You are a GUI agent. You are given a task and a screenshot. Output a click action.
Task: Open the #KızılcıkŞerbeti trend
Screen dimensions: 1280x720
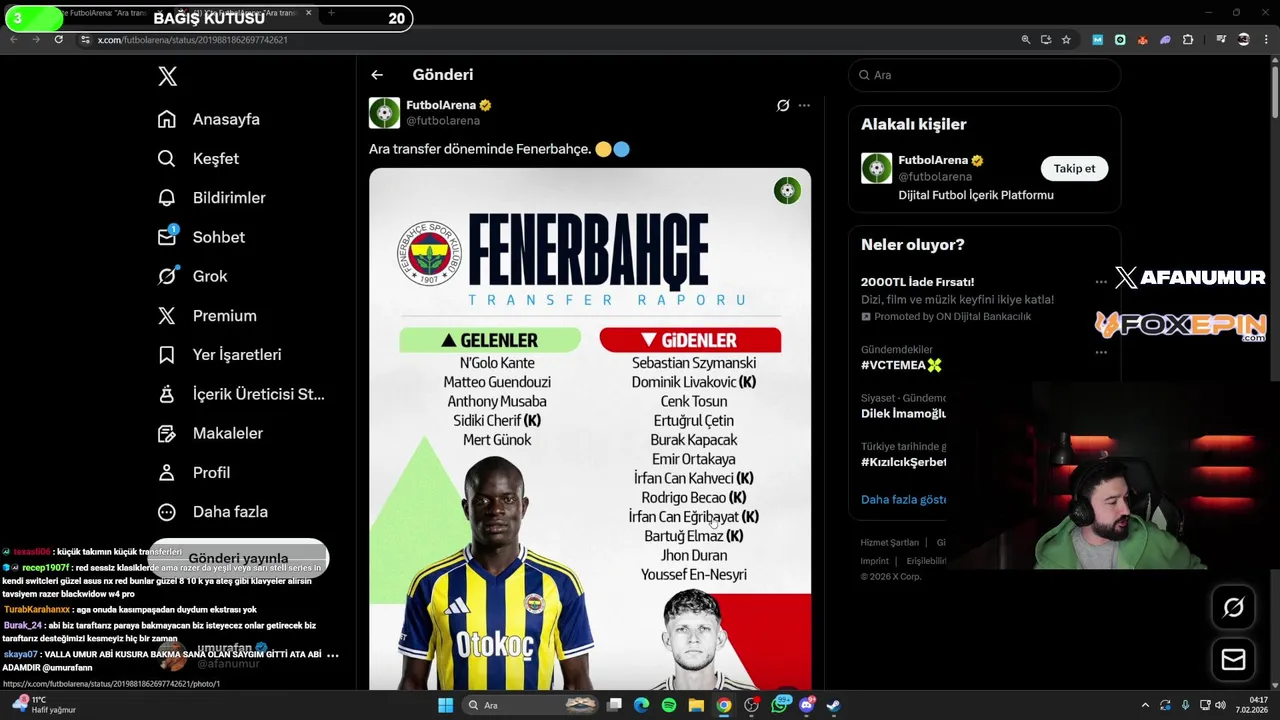pyautogui.click(x=904, y=462)
